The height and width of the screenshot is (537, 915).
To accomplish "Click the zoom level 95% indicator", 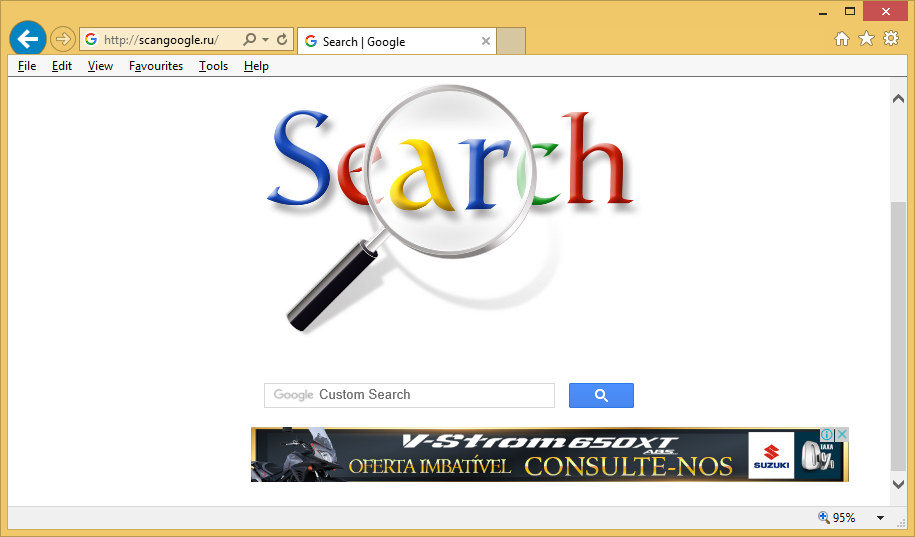I will click(837, 517).
